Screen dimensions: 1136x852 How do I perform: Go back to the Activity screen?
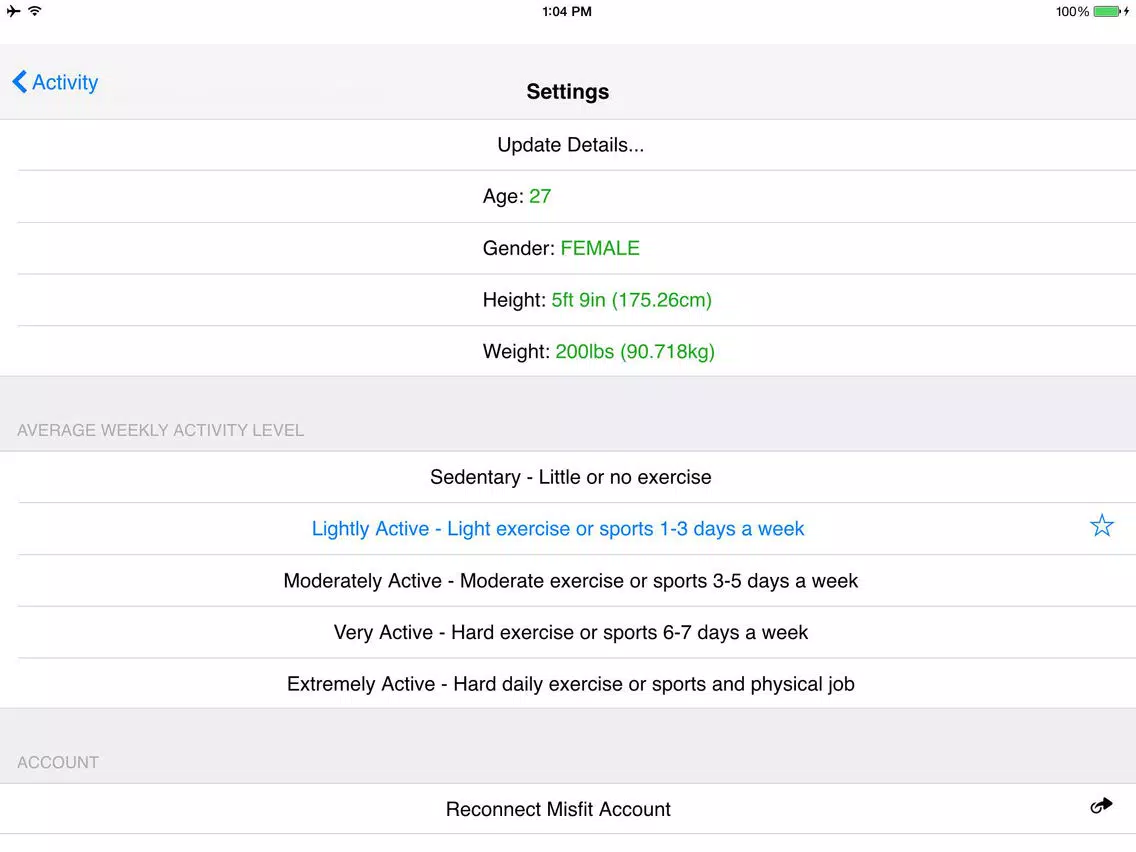[55, 82]
